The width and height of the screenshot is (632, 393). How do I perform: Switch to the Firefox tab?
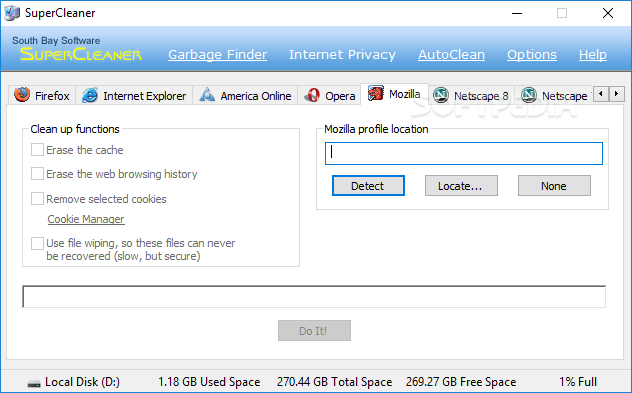click(42, 96)
